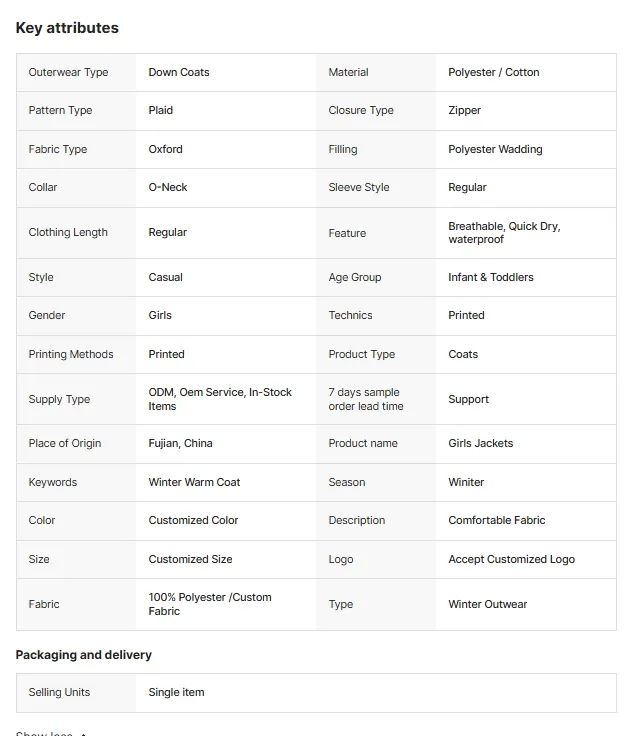The height and width of the screenshot is (736, 637).
Task: Select the Oxford fabric type value
Action: (165, 149)
